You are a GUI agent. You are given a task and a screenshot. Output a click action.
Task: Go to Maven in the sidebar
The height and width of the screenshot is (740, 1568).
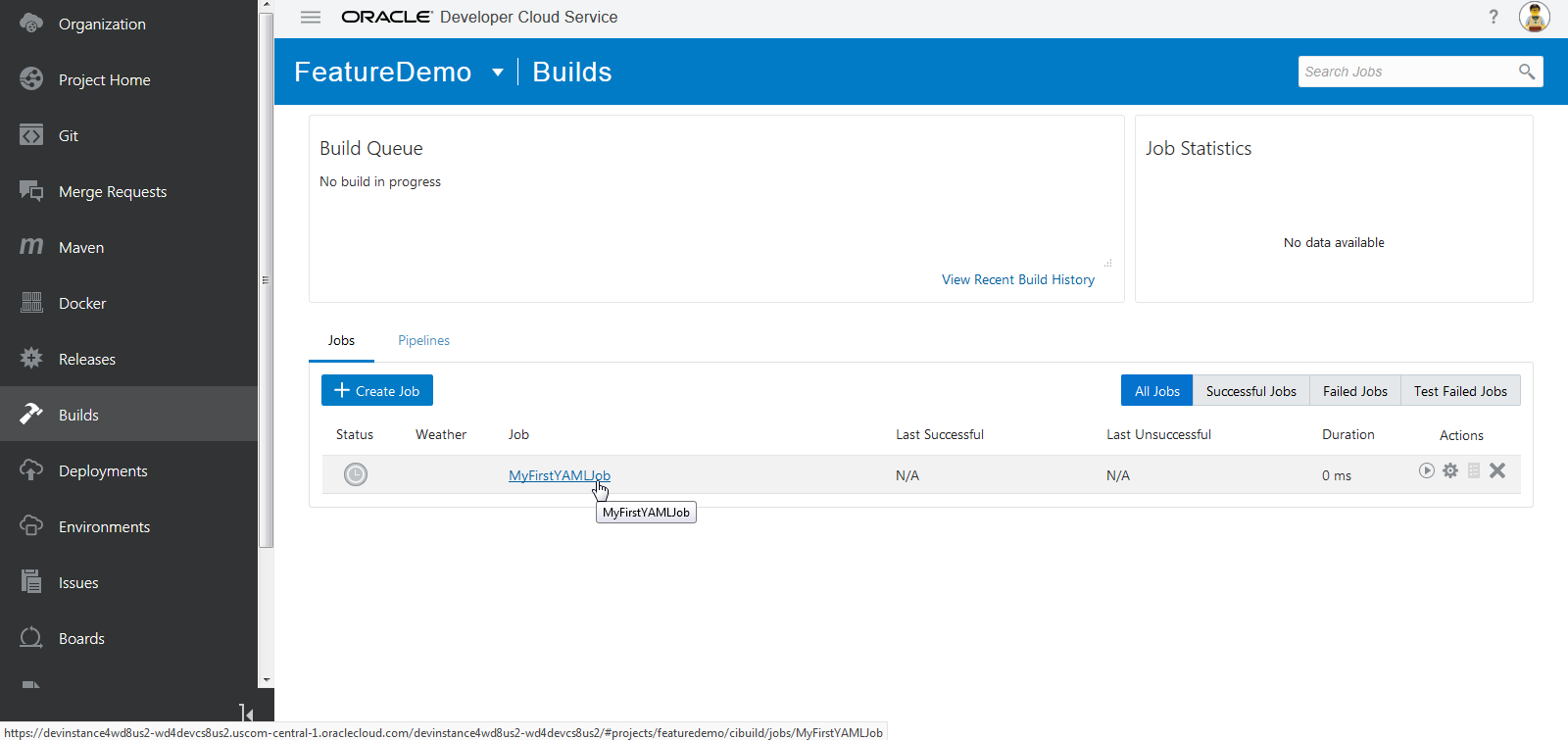(x=81, y=248)
